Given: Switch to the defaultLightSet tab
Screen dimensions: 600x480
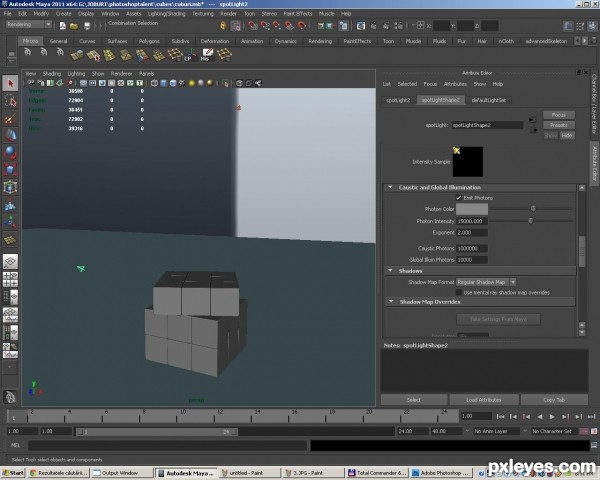Looking at the screenshot, I should [x=489, y=100].
